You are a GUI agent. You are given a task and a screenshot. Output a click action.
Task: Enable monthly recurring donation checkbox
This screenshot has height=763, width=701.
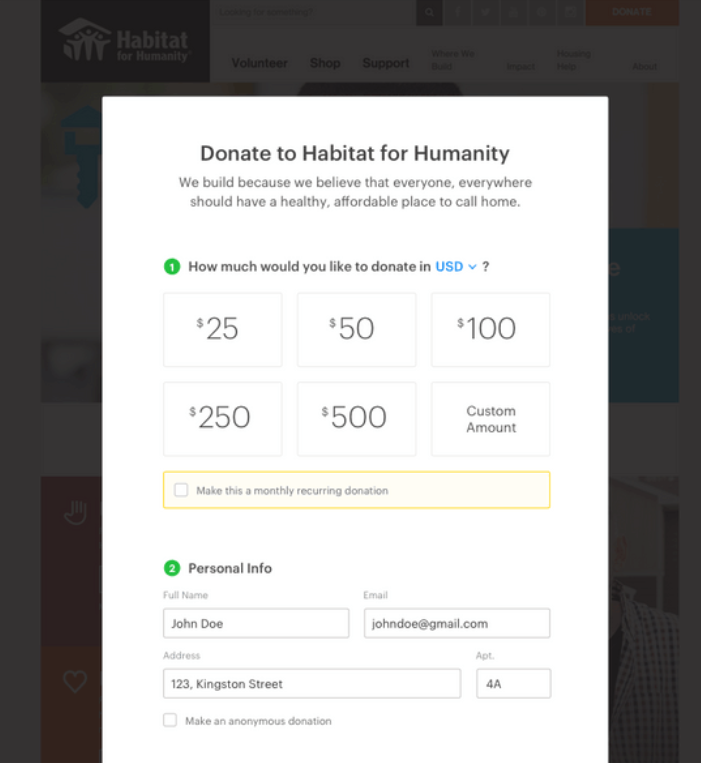[x=181, y=490]
